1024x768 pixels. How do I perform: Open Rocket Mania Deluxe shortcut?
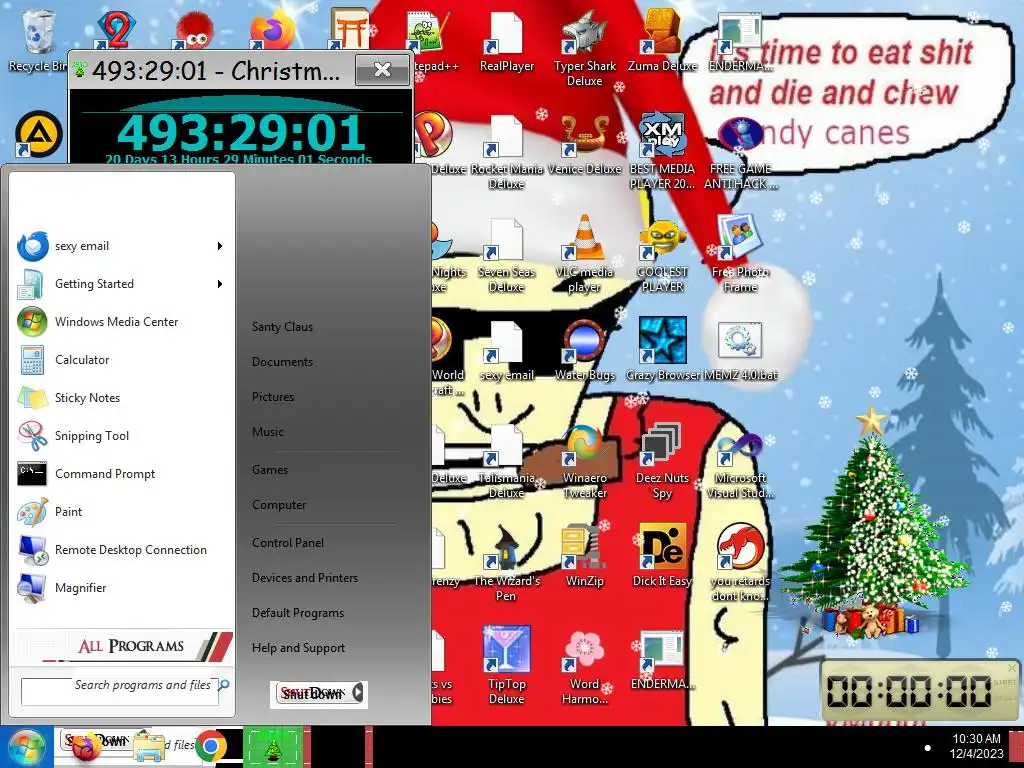[x=506, y=152]
